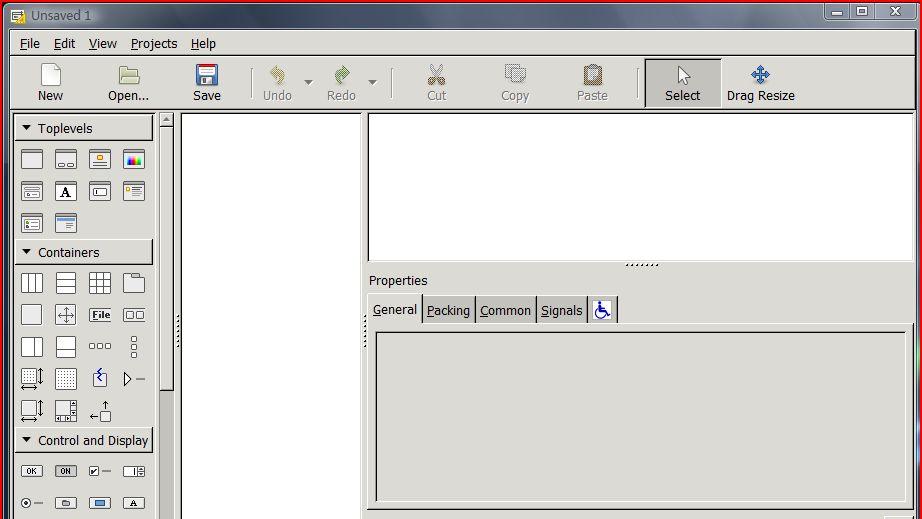Select the Scrolled Window widget
Image resolution: width=922 pixels, height=519 pixels.
[66, 411]
